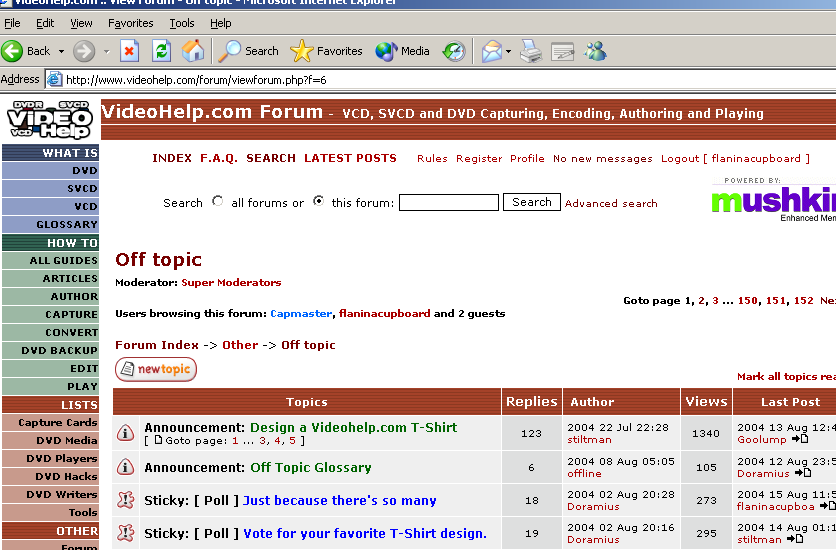Click 'Mark all topics read' link
836x550 pixels.
[x=786, y=376]
